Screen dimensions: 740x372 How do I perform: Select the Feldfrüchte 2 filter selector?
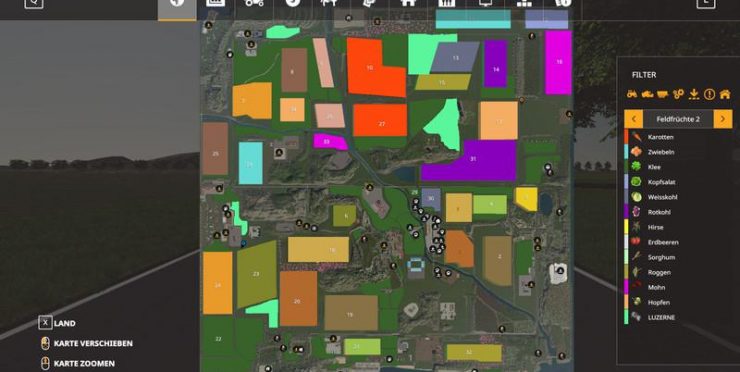pyautogui.click(x=678, y=119)
